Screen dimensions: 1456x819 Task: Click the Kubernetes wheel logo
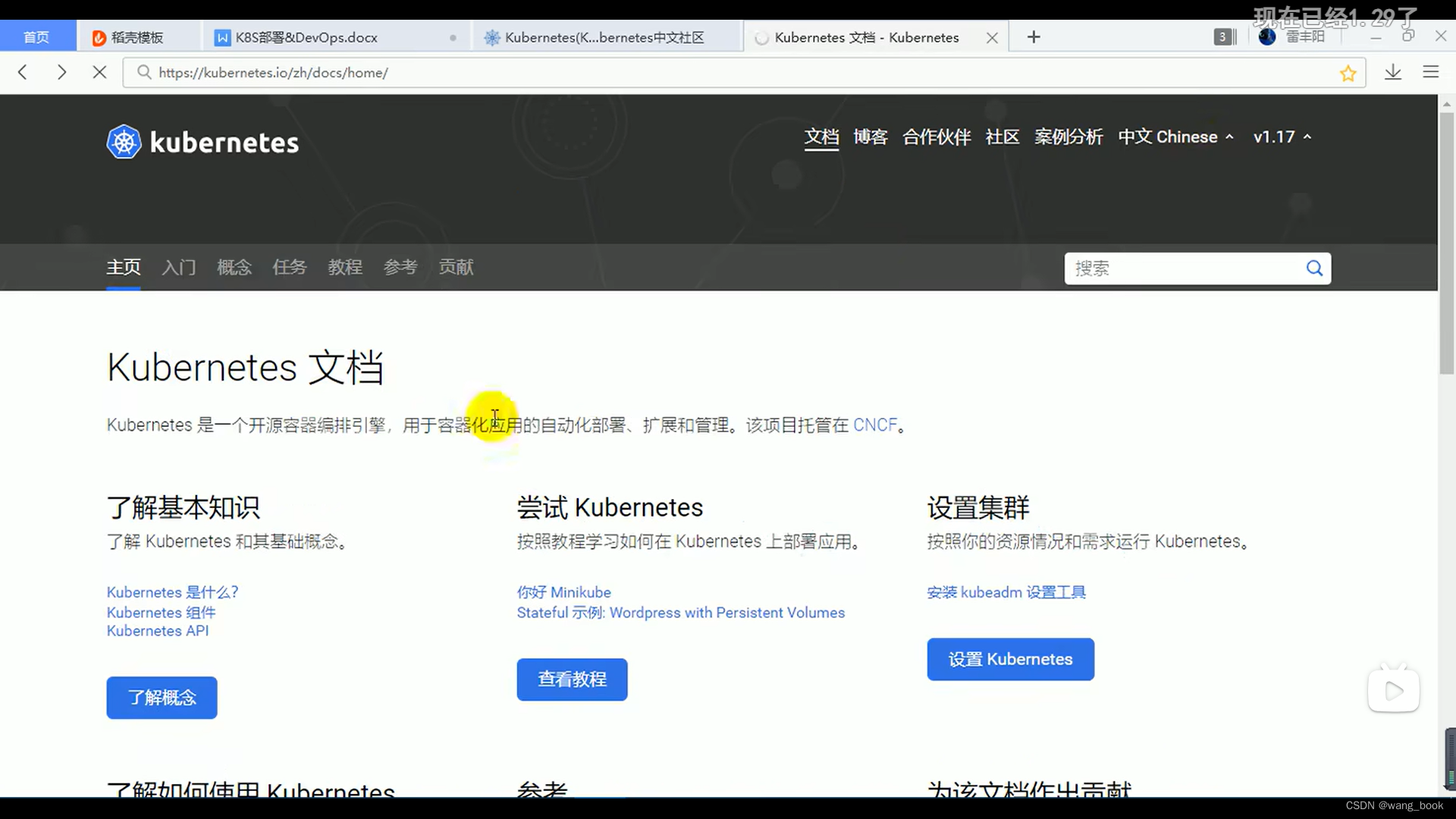coord(124,142)
